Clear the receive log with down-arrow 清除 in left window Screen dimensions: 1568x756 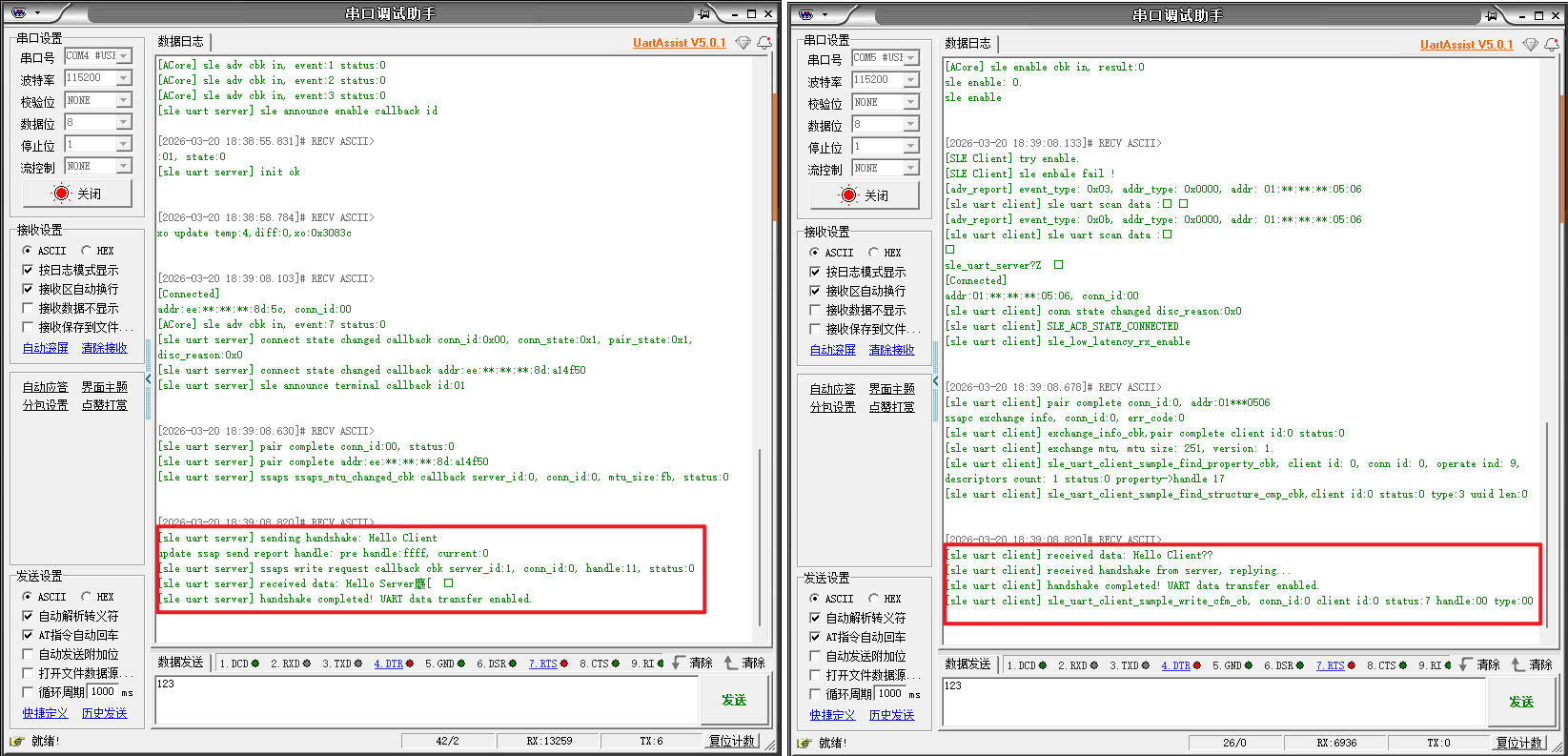(692, 663)
